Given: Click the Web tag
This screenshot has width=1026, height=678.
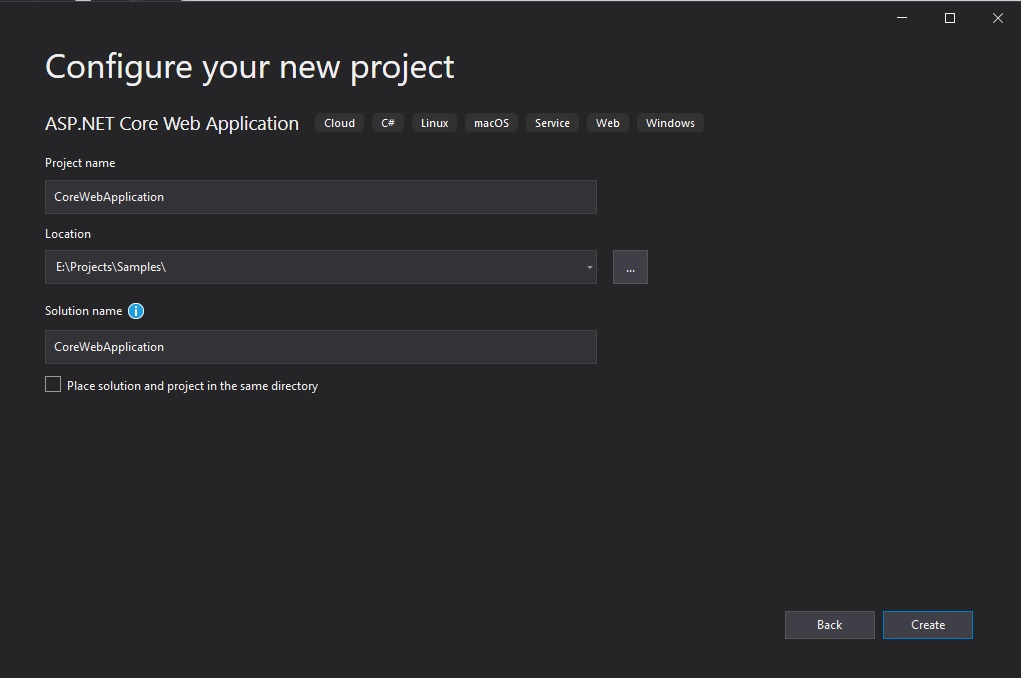Looking at the screenshot, I should 610,124.
